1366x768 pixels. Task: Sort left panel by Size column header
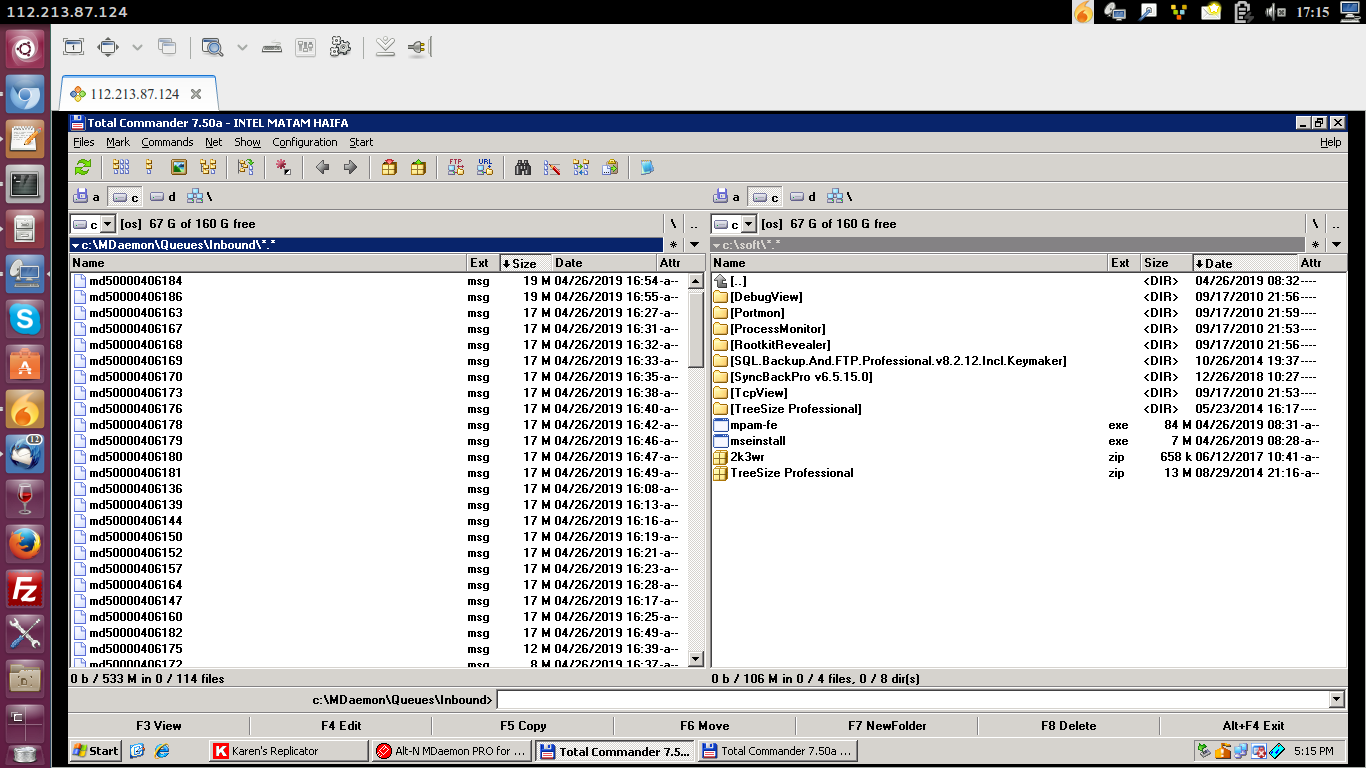click(x=524, y=263)
